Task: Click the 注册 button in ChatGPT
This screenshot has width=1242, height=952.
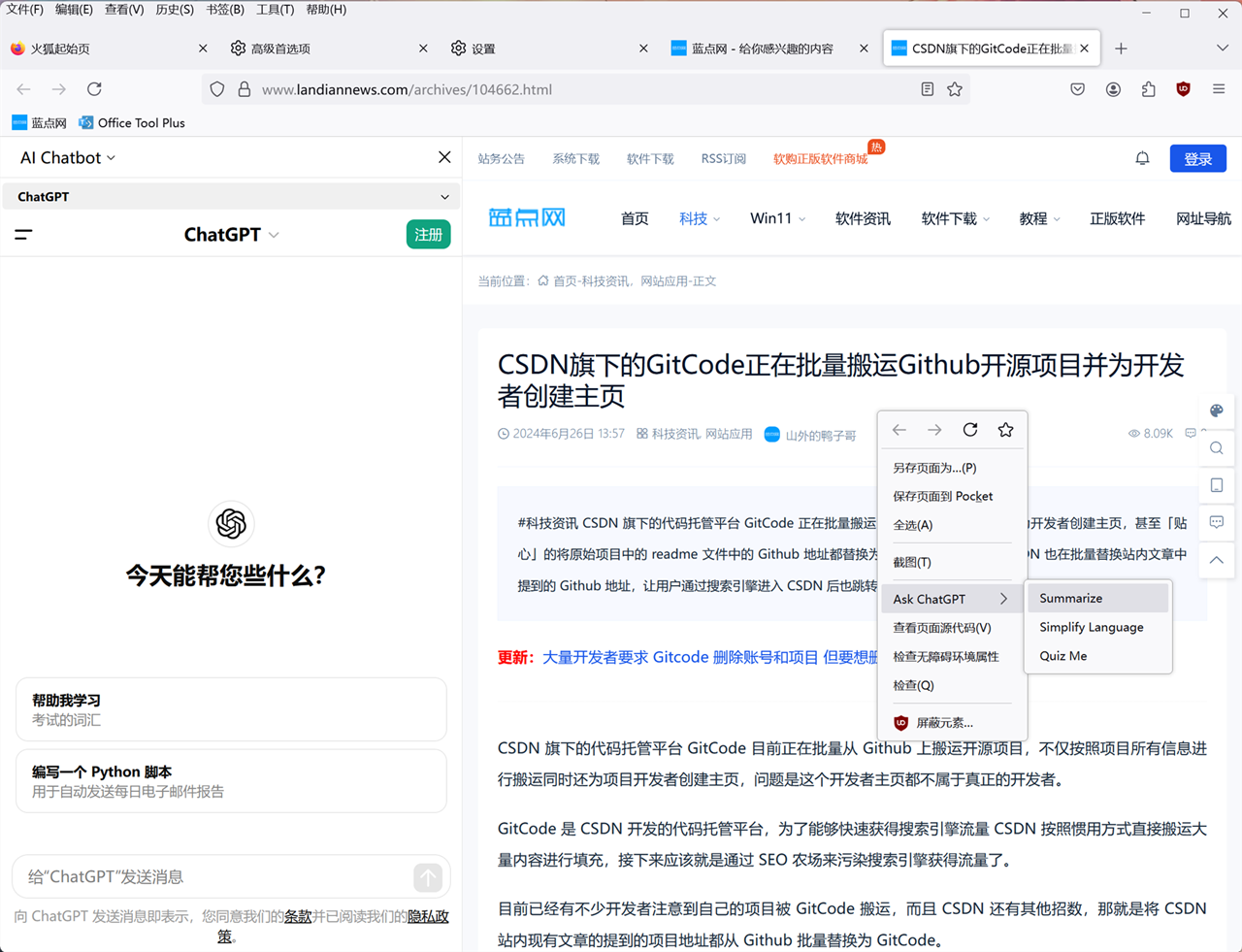Action: coord(428,235)
